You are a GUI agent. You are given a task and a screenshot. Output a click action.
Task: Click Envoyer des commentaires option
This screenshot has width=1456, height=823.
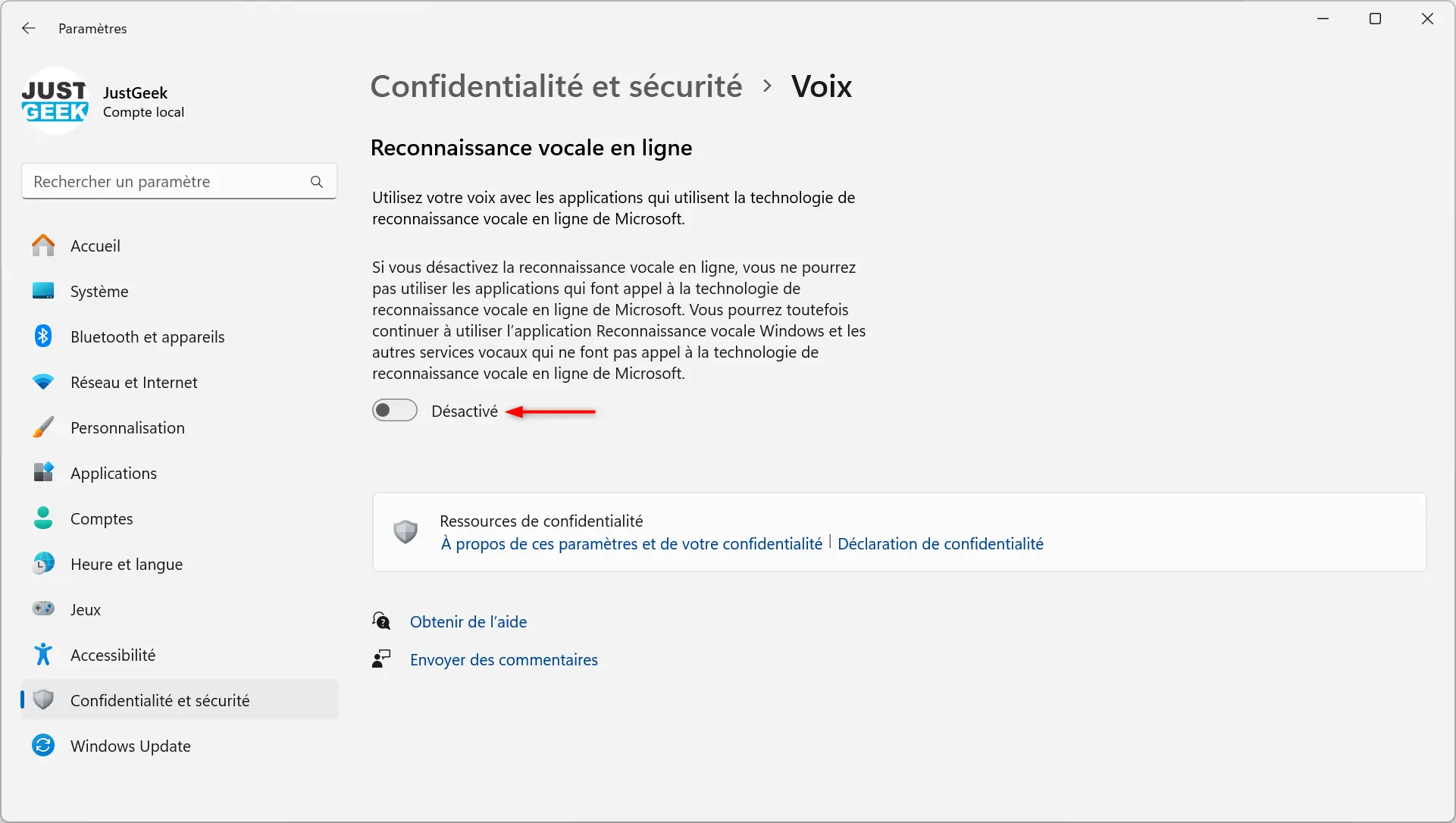503,659
